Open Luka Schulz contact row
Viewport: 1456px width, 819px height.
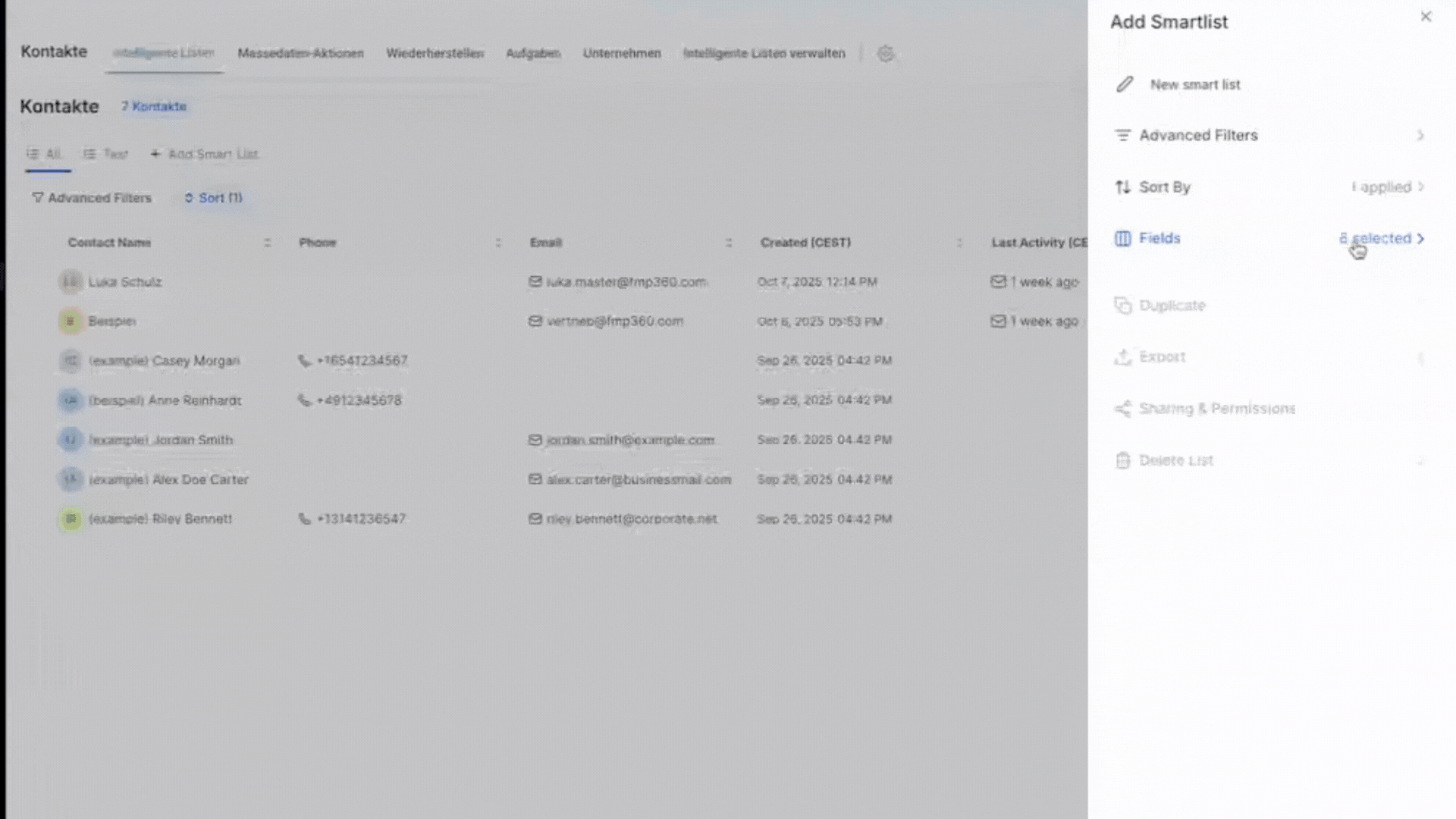125,282
